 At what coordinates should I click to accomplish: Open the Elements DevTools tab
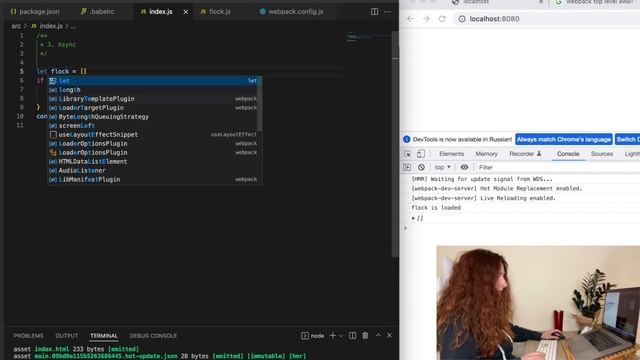pyautogui.click(x=451, y=154)
